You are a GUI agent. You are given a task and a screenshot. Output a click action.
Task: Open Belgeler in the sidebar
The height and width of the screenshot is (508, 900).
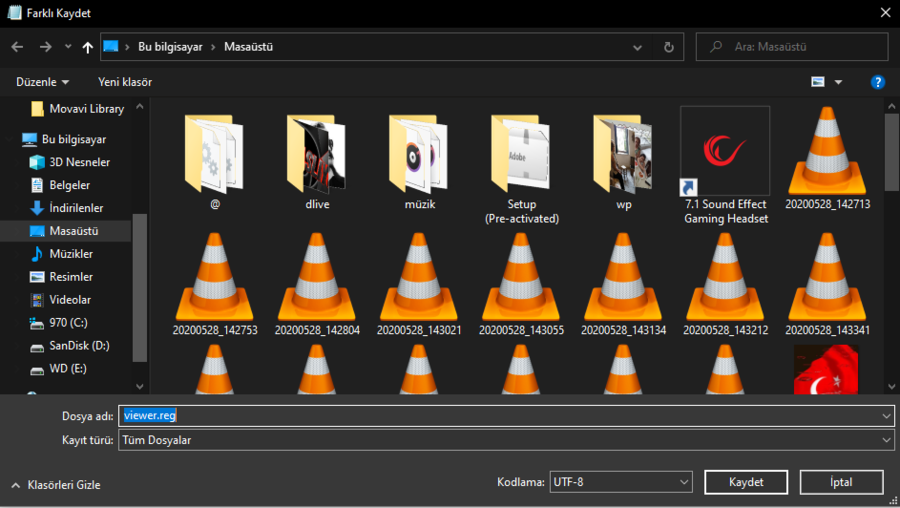coord(60,185)
